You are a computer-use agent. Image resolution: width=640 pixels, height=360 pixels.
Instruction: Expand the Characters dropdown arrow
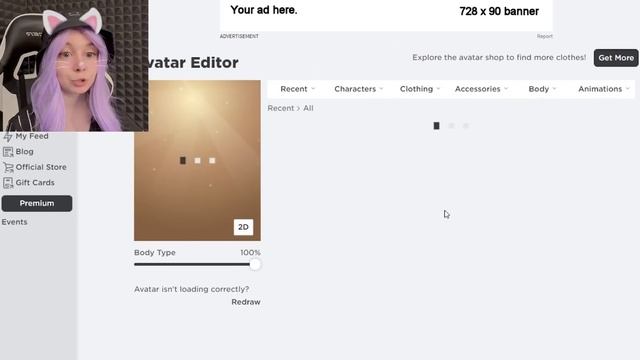[381, 89]
